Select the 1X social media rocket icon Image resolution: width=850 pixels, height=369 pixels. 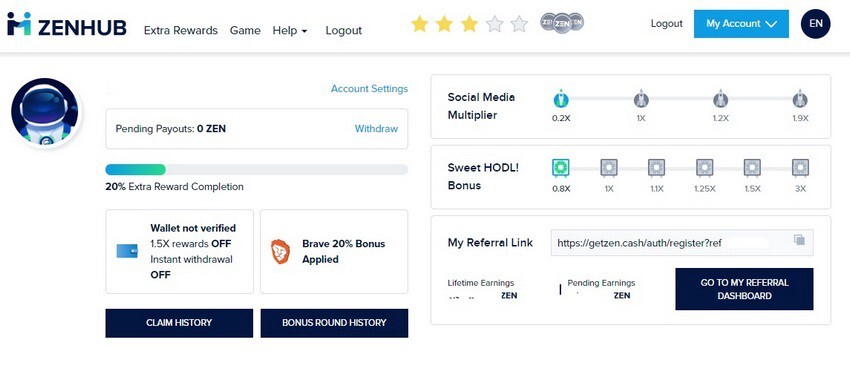[641, 99]
